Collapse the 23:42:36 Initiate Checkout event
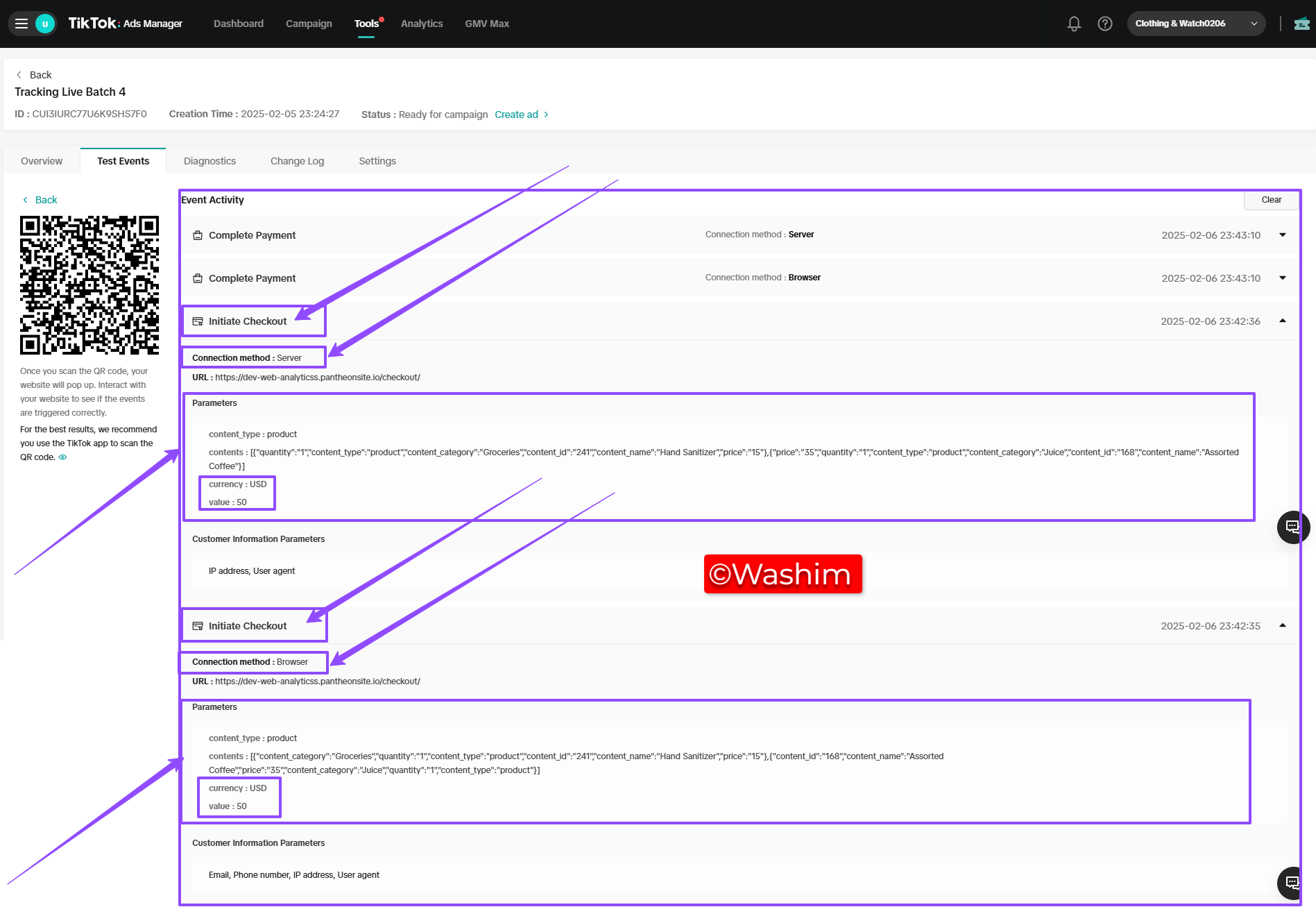 point(1282,321)
